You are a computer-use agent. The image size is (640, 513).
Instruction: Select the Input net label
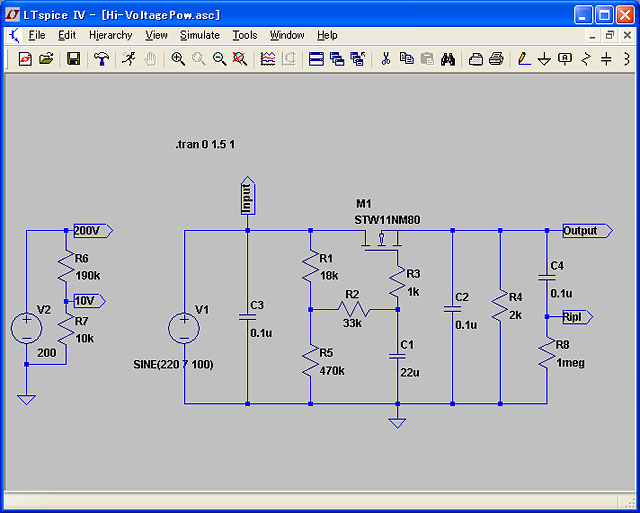tap(247, 196)
